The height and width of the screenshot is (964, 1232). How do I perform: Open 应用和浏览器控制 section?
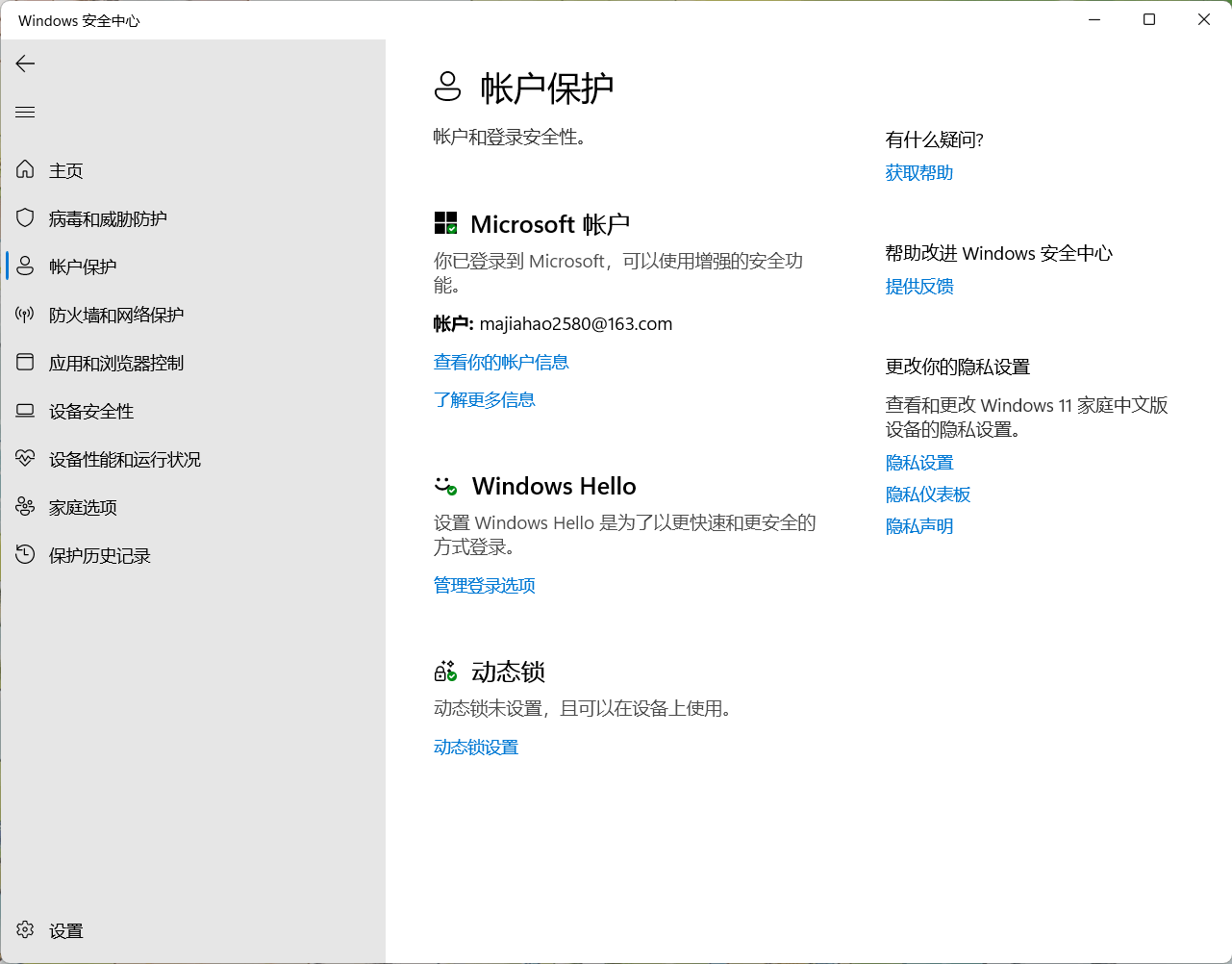pos(193,363)
